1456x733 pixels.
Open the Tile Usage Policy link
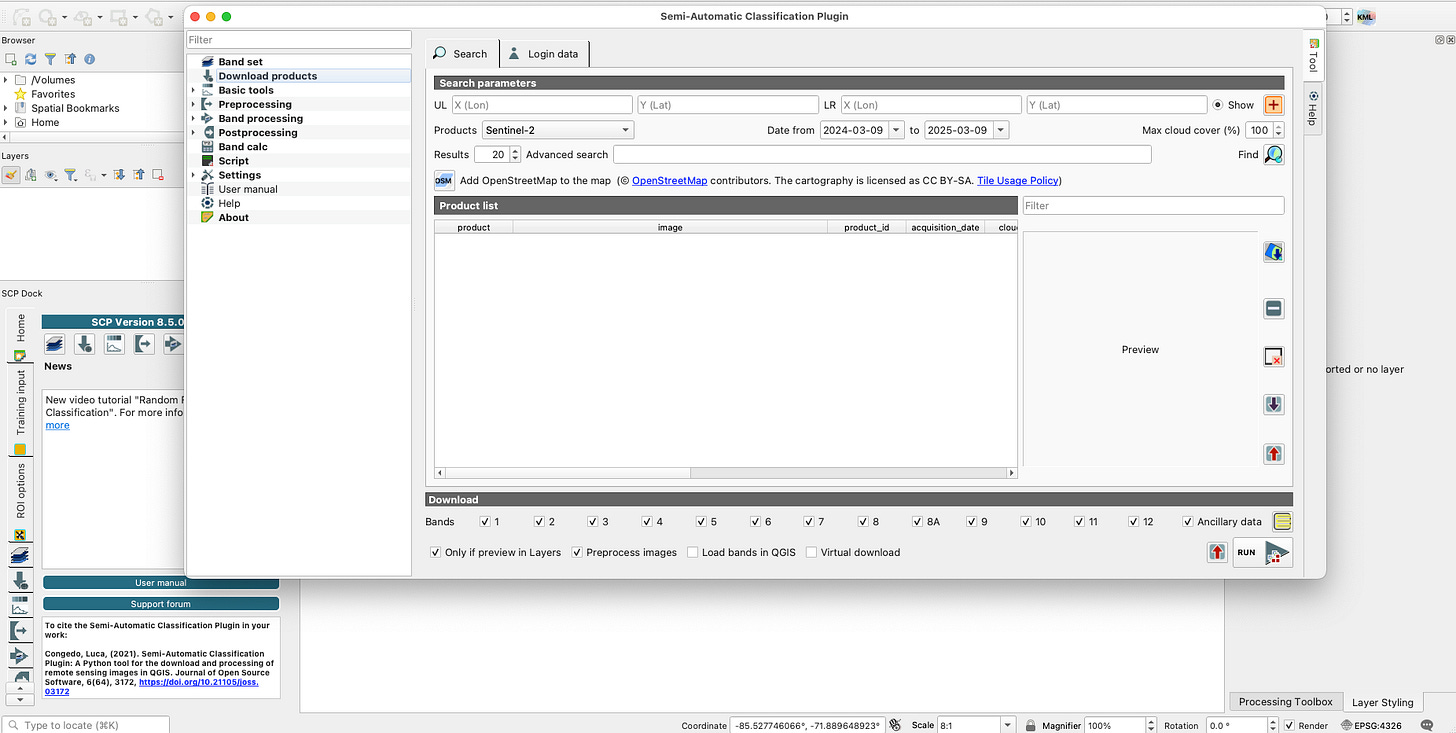pyautogui.click(x=1017, y=181)
